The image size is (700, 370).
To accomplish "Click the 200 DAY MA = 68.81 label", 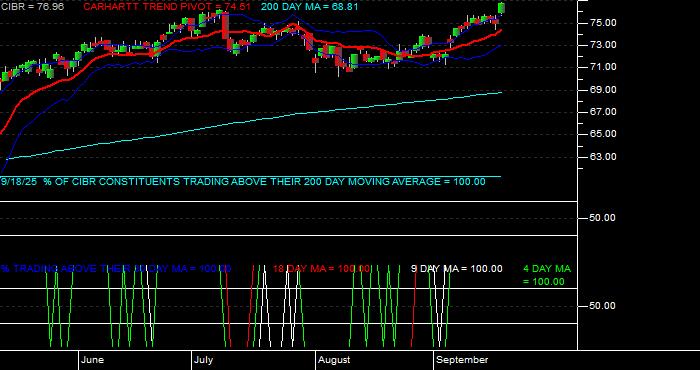I will point(309,7).
